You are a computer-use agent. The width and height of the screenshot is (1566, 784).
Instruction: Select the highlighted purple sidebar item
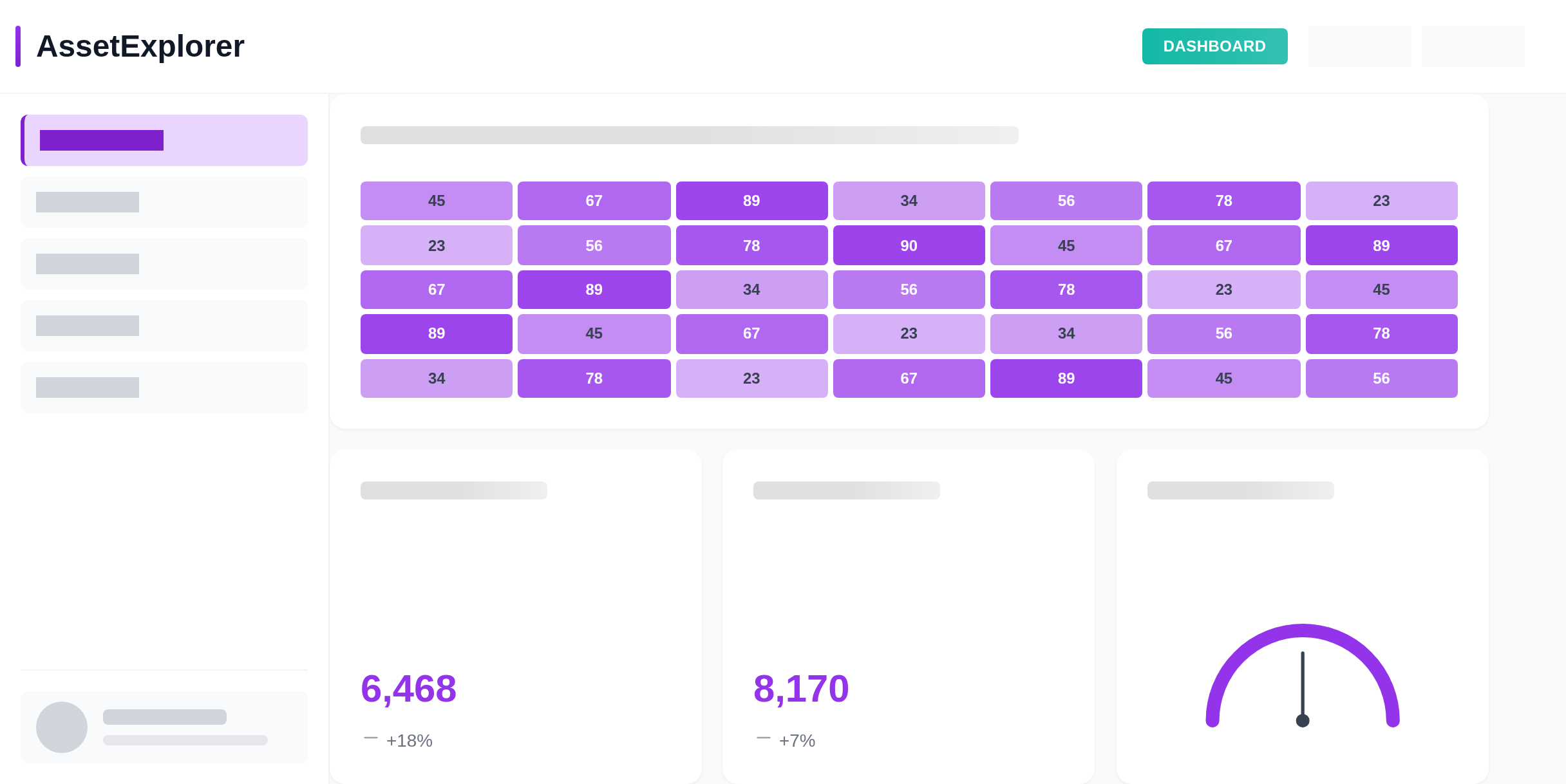164,140
